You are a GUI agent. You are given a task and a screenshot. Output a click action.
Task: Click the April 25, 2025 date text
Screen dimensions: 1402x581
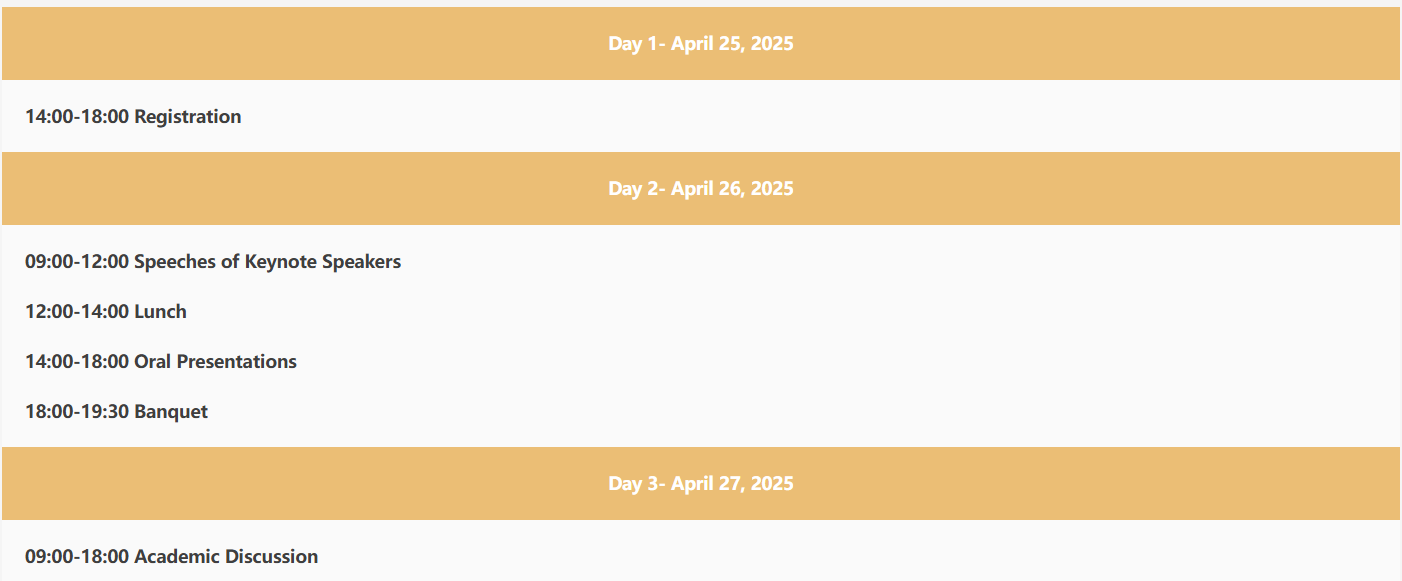point(732,44)
